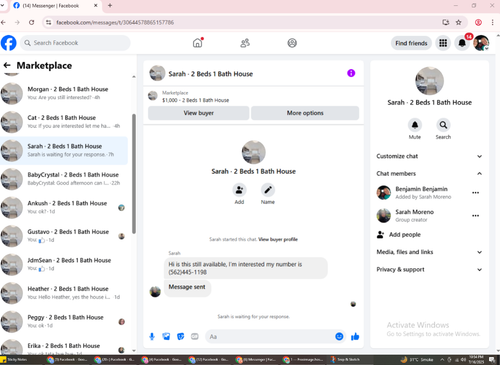Open JdmSean - 2 Beds 1 Bath House chat
500x365 pixels.
64,264
